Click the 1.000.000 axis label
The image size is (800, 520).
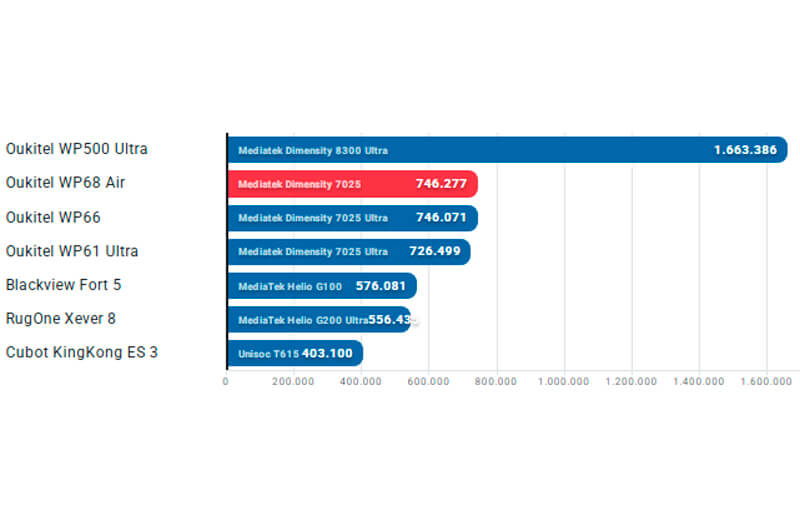[563, 381]
